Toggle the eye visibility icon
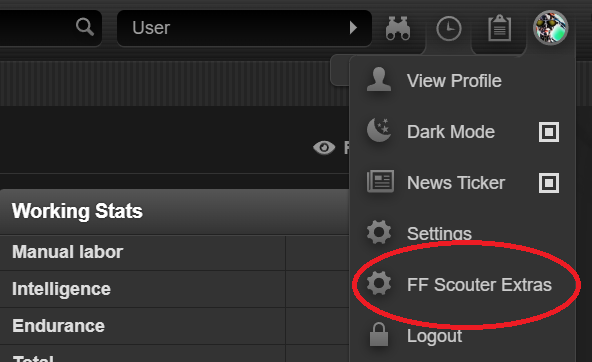This screenshot has width=592, height=362. pos(324,148)
